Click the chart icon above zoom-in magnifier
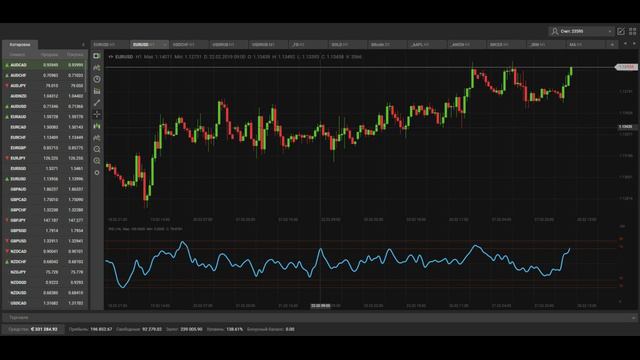 [x=97, y=138]
